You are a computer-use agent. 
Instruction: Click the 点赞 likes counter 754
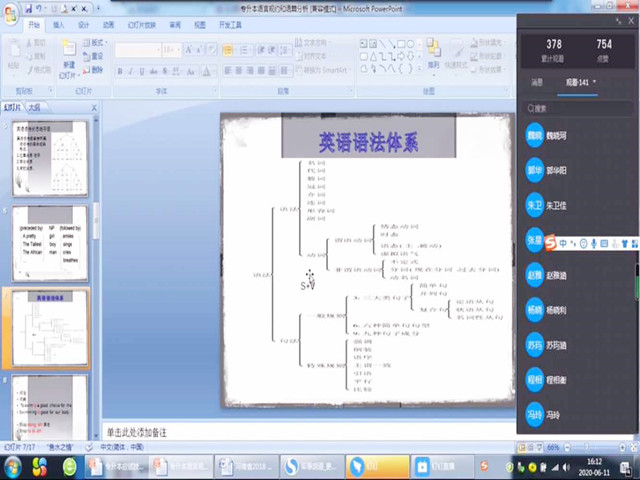tap(604, 49)
